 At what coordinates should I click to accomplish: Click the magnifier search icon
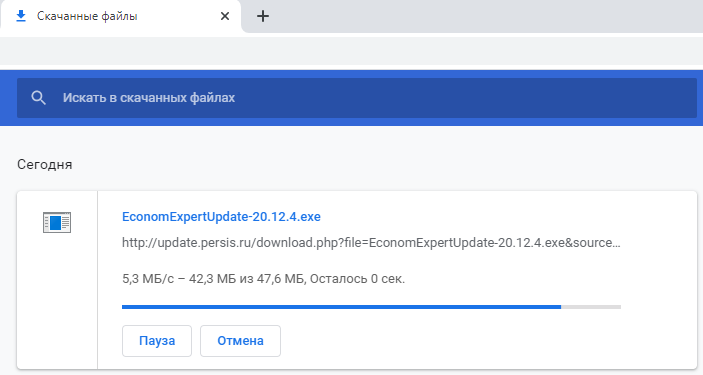(x=39, y=98)
